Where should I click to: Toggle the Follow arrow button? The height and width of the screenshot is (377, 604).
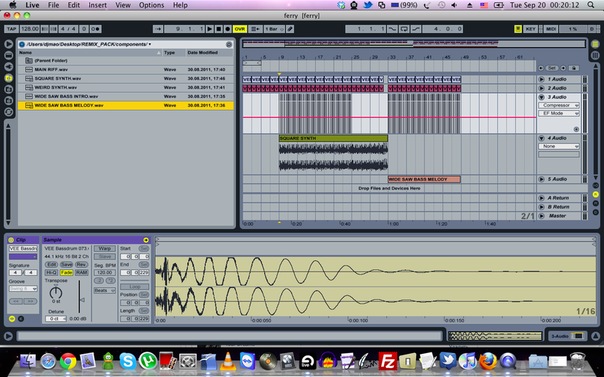click(158, 29)
